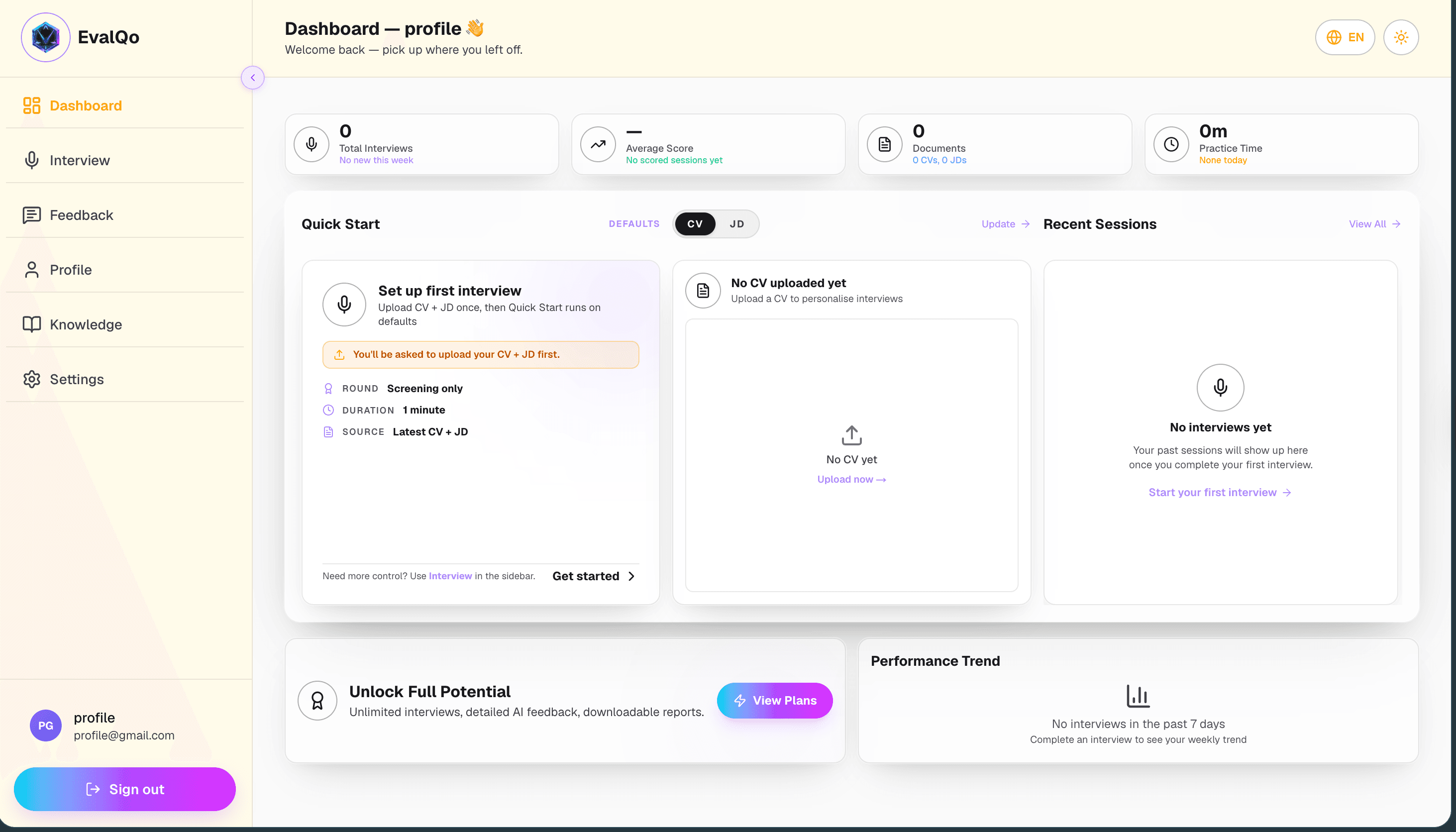Click the DURATION clock icon

pos(328,411)
